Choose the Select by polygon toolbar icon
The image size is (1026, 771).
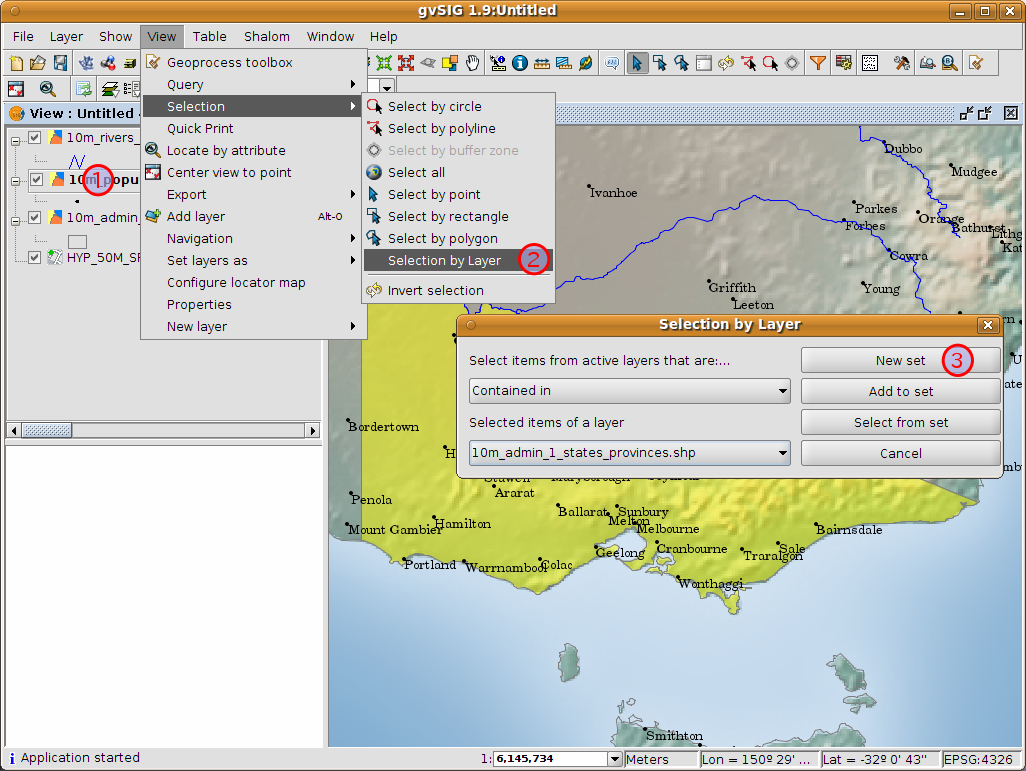tap(682, 63)
